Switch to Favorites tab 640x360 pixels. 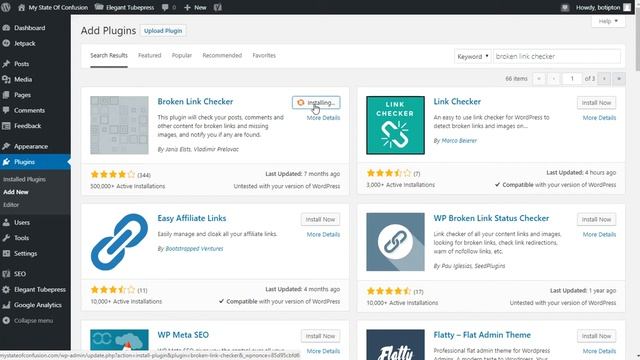pos(264,56)
